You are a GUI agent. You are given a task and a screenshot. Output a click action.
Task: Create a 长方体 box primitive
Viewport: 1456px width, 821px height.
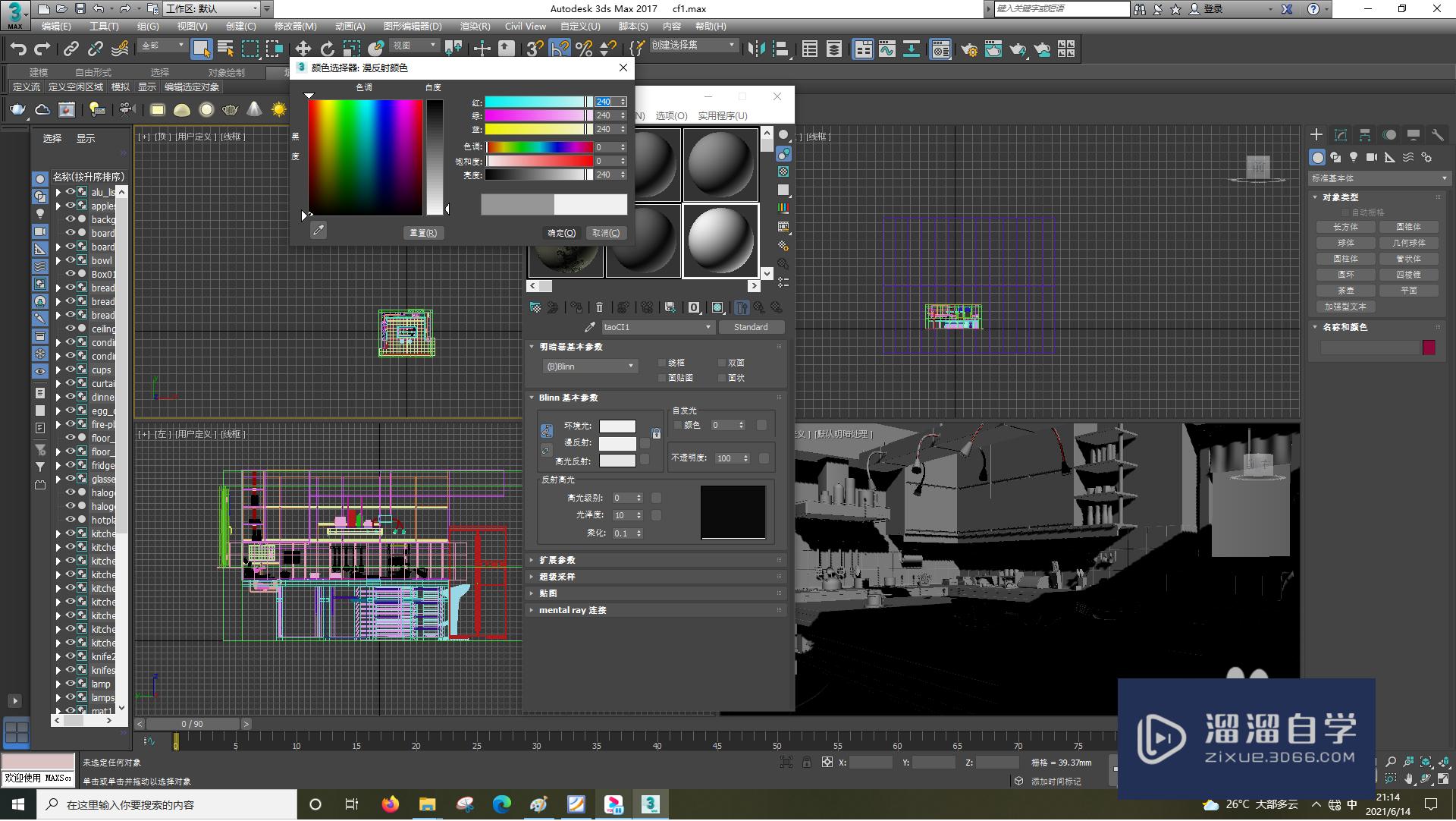point(1346,227)
